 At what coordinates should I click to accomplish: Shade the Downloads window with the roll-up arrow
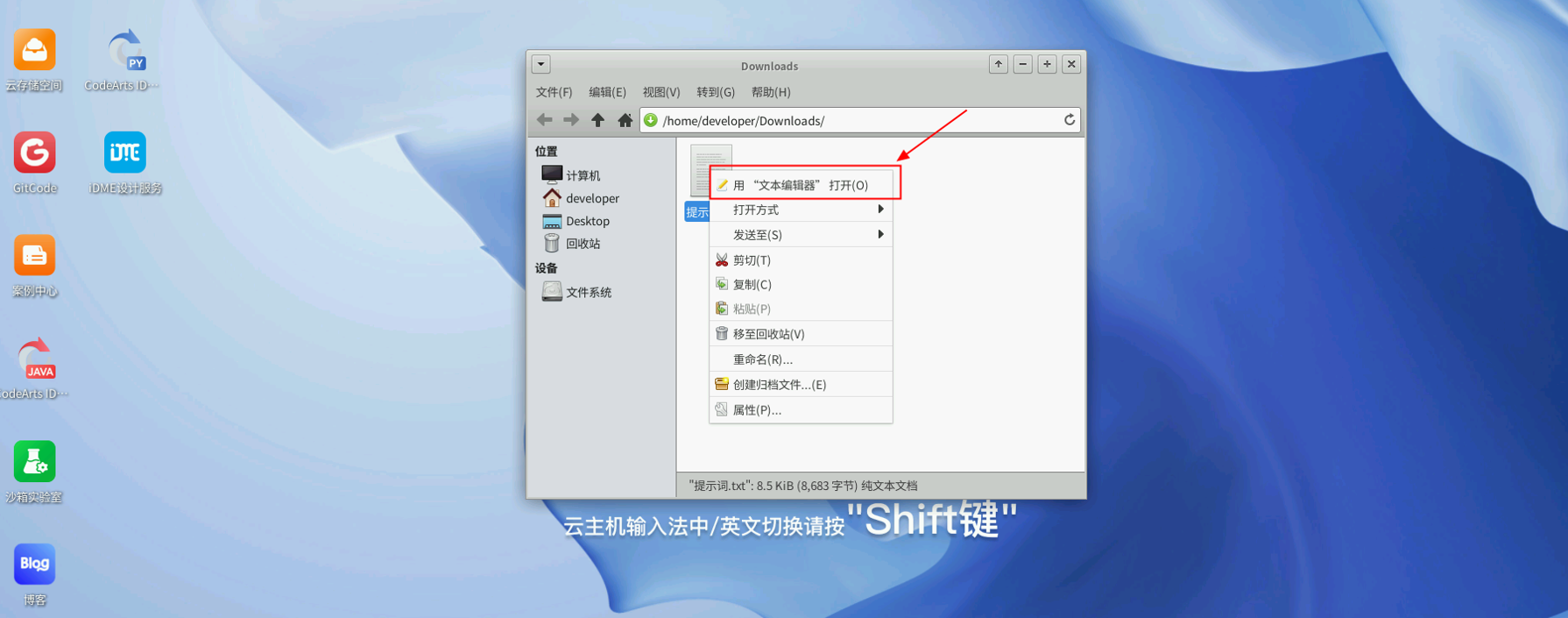tap(998, 64)
